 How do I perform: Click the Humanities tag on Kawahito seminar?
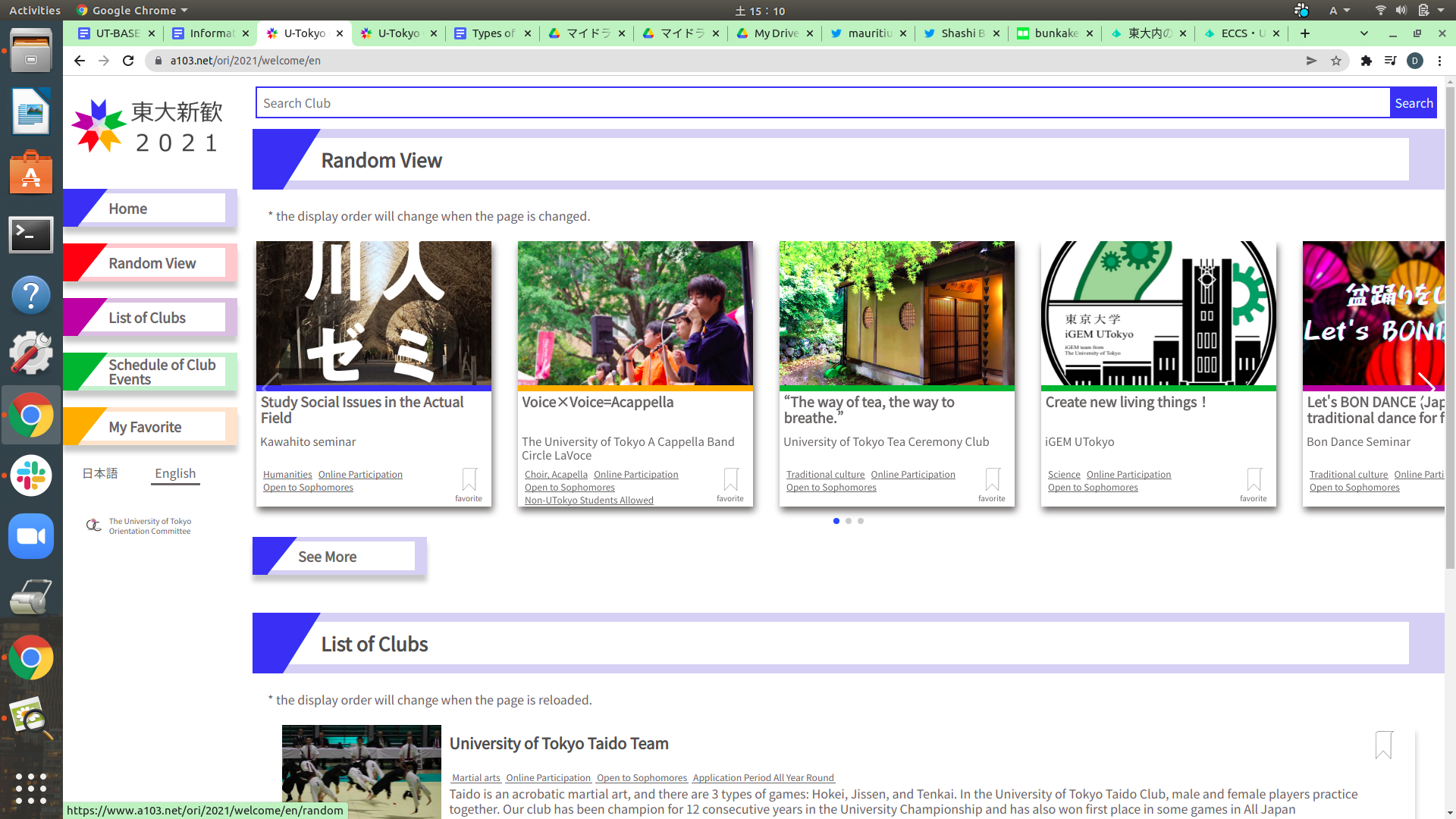click(x=287, y=475)
